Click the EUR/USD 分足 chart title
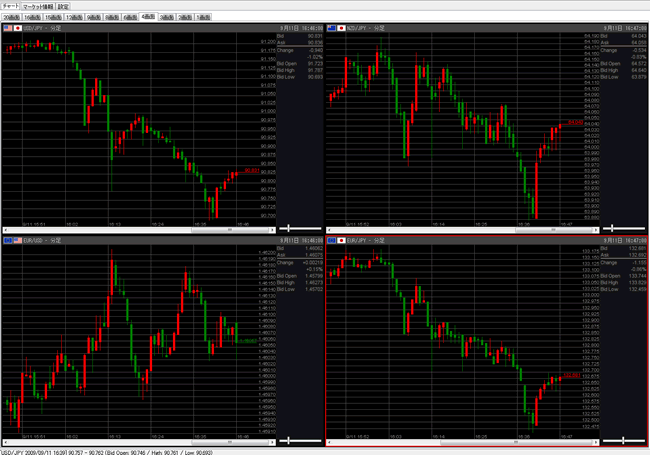 tap(42, 240)
